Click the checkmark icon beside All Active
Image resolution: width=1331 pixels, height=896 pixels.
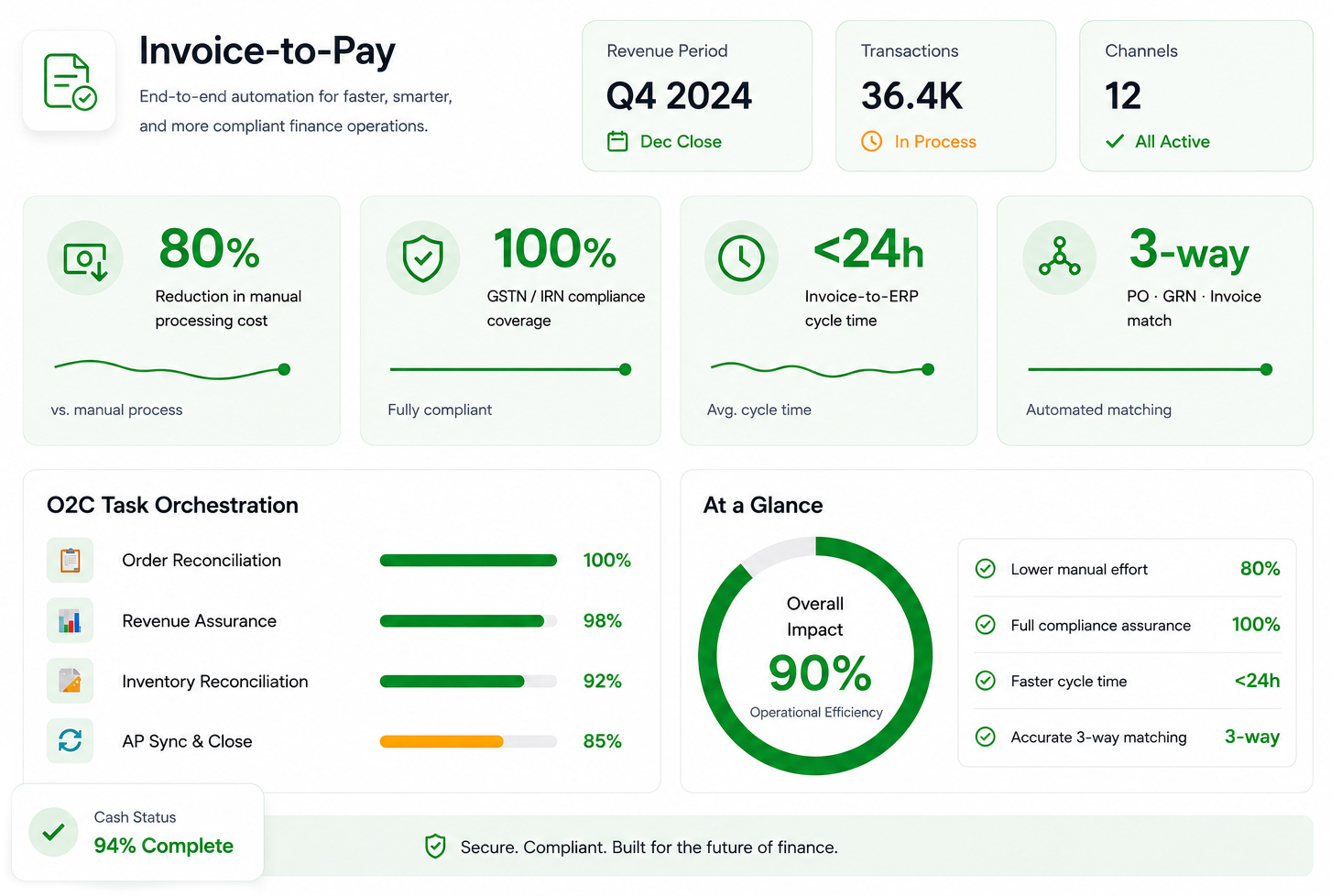(1115, 141)
